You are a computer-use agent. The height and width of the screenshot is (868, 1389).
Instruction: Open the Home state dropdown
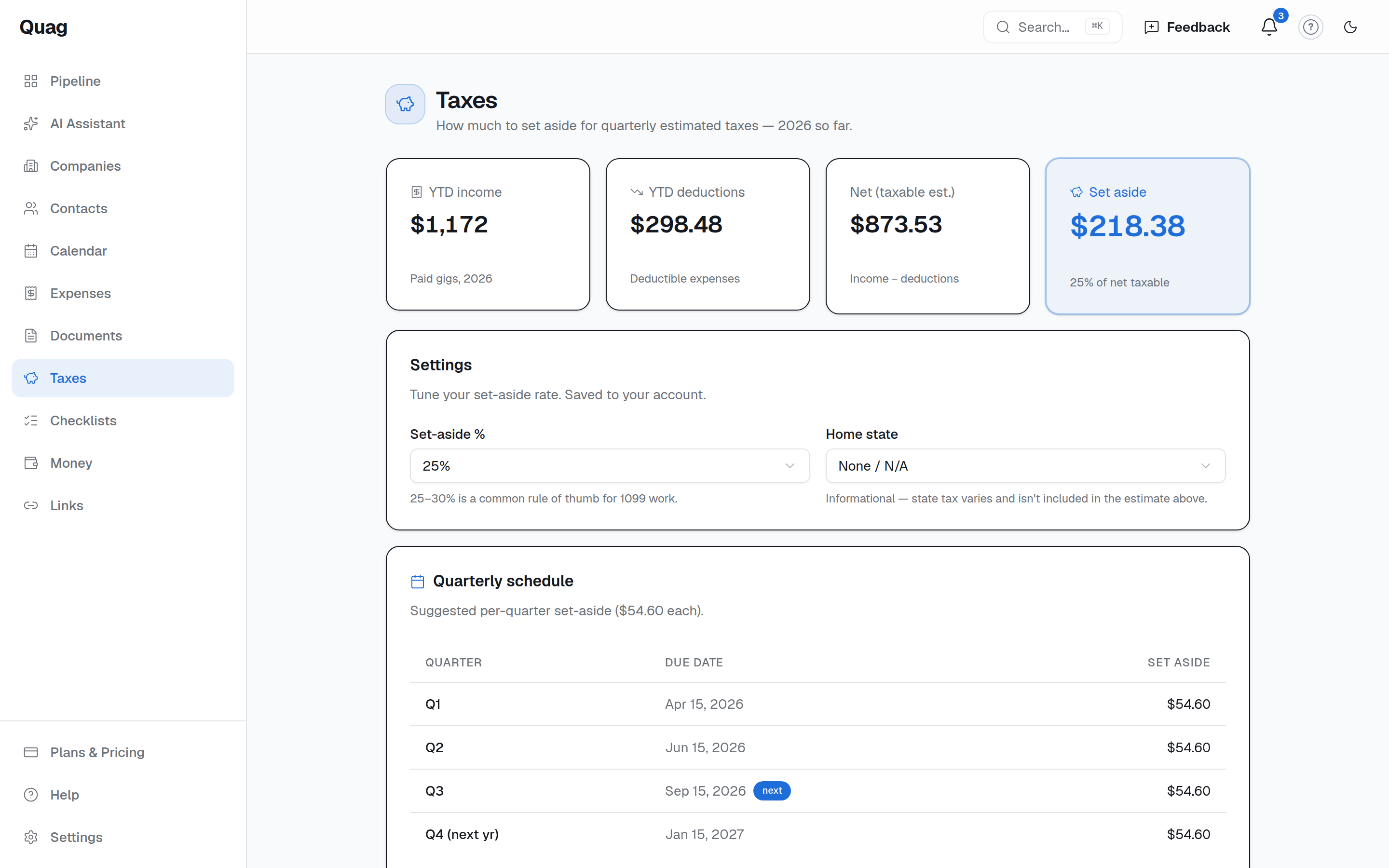click(x=1025, y=465)
